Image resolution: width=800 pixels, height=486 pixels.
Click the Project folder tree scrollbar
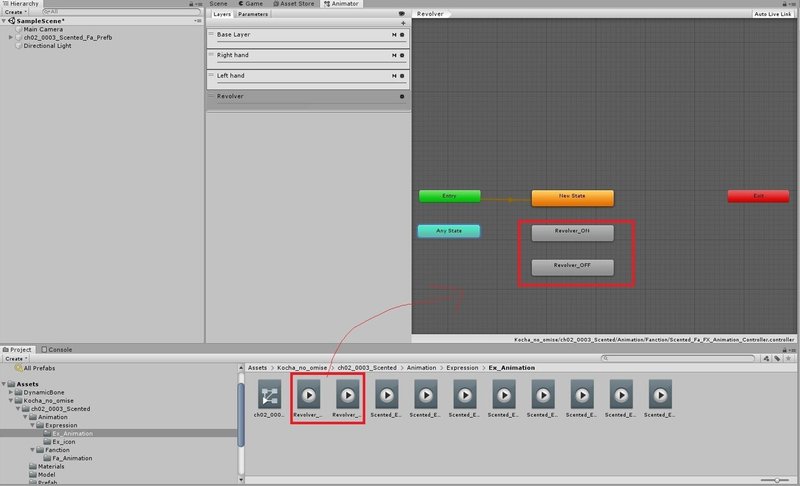tap(241, 415)
